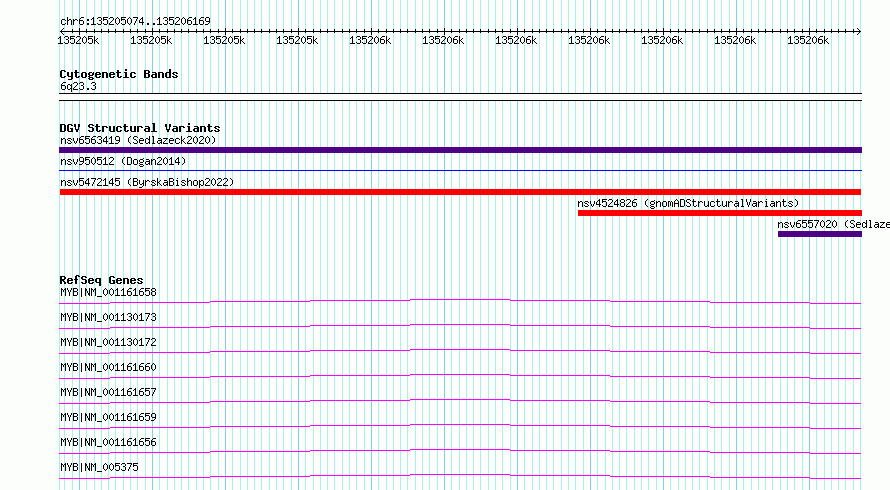Screen dimensions: 890x490
Task: Open transcript MYB|NM_001130172
Action: [108, 342]
